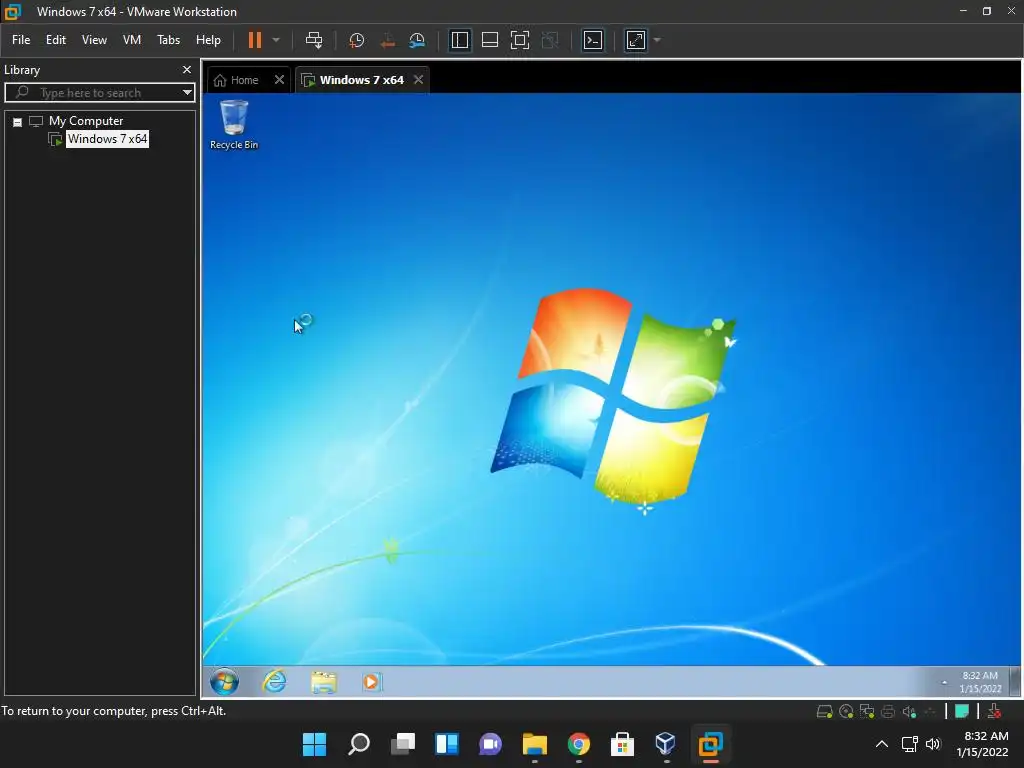Click the printer status icon

pyautogui.click(x=888, y=711)
